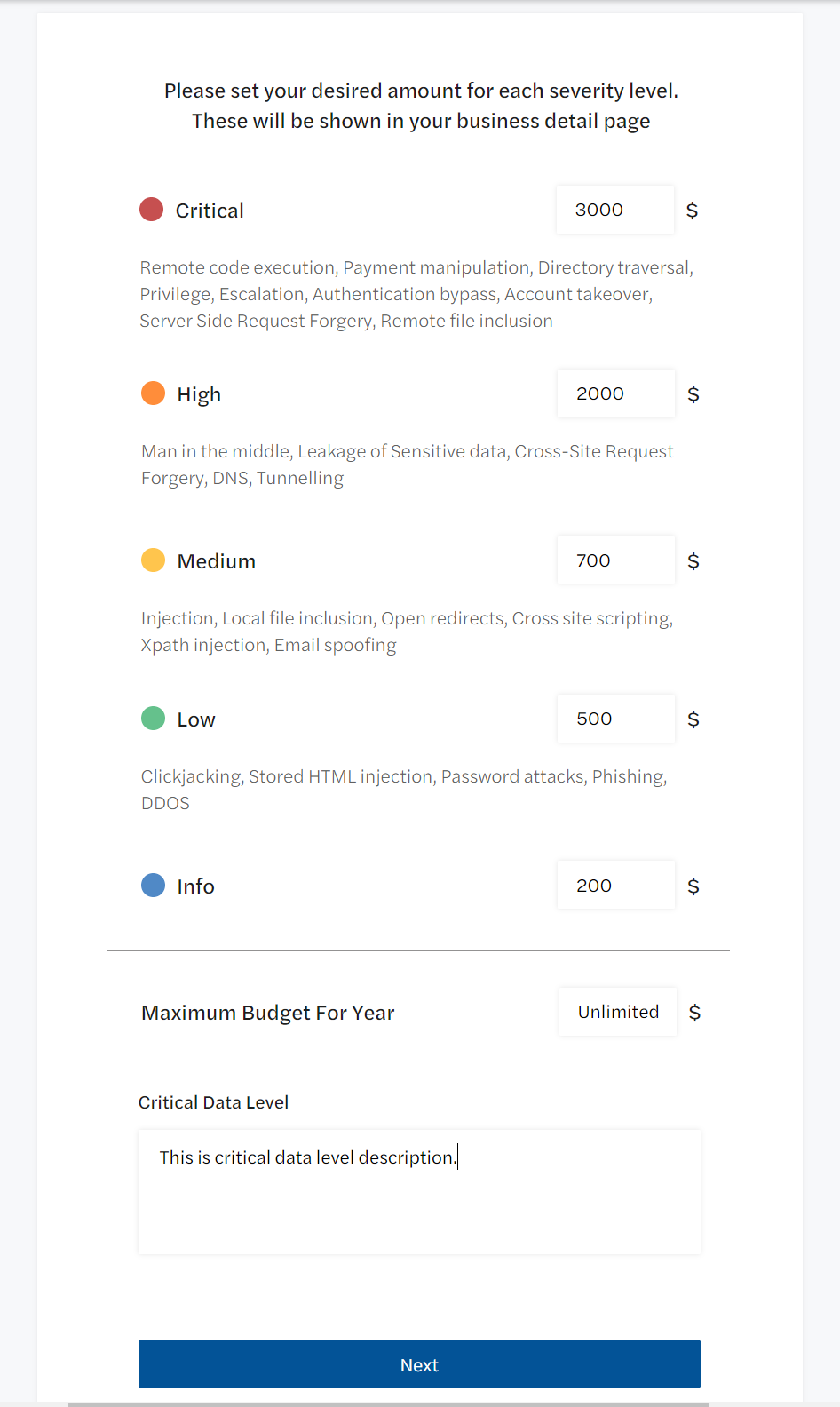Click the orange High severity dot
The width and height of the screenshot is (840, 1407).
pos(154,393)
